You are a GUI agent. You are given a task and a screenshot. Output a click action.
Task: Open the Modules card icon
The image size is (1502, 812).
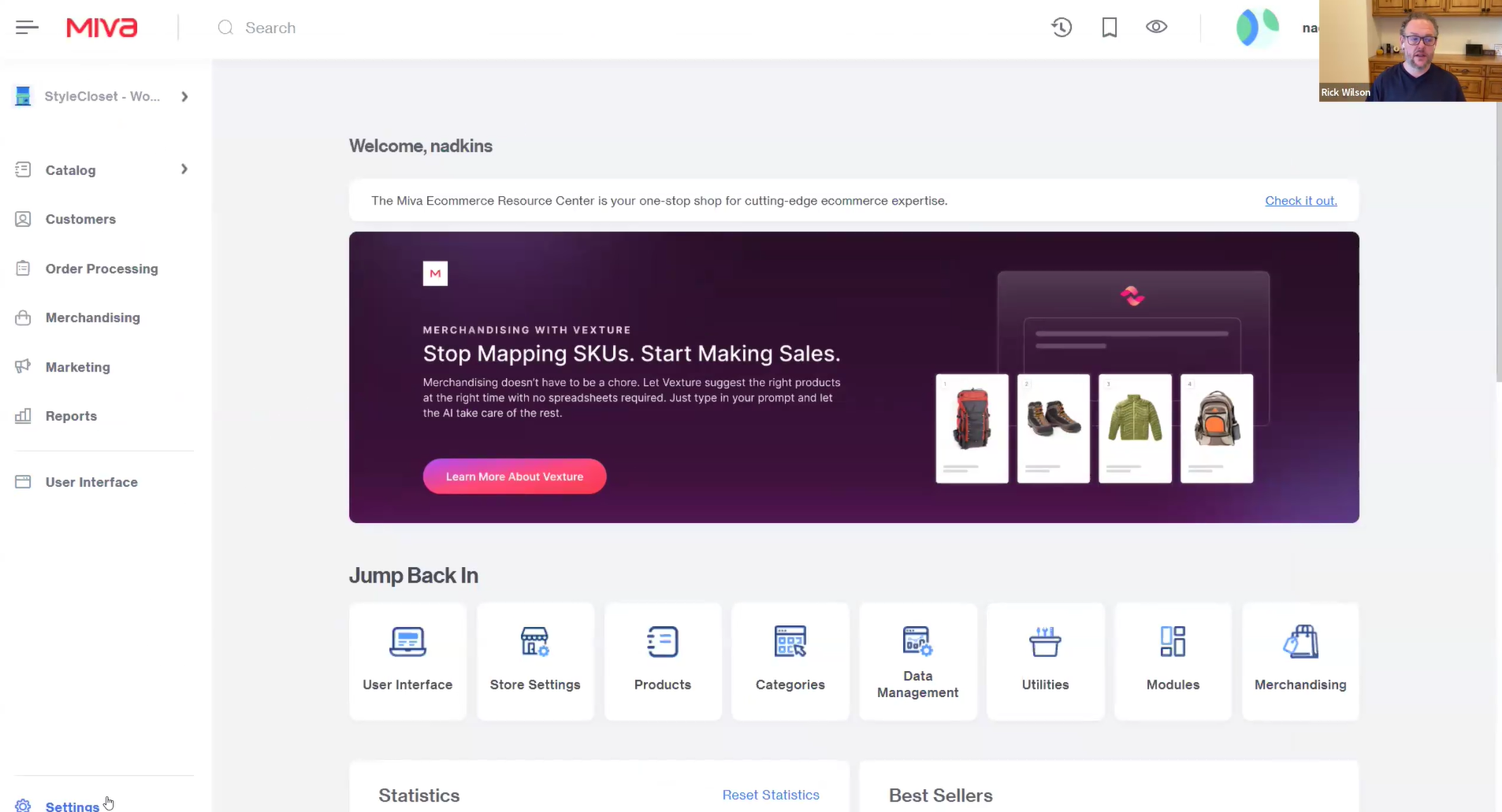(1173, 642)
